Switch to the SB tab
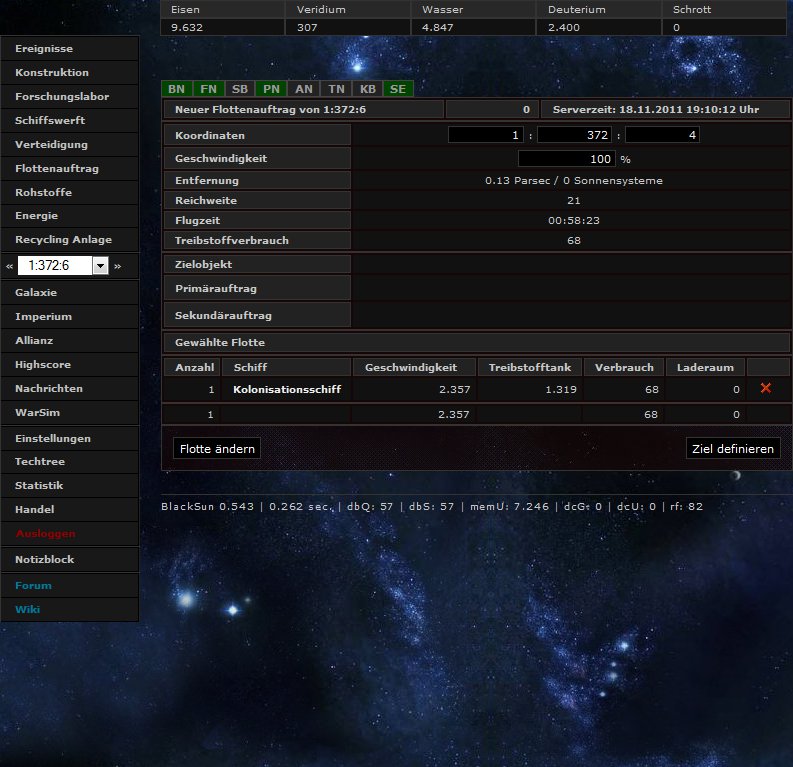 240,89
